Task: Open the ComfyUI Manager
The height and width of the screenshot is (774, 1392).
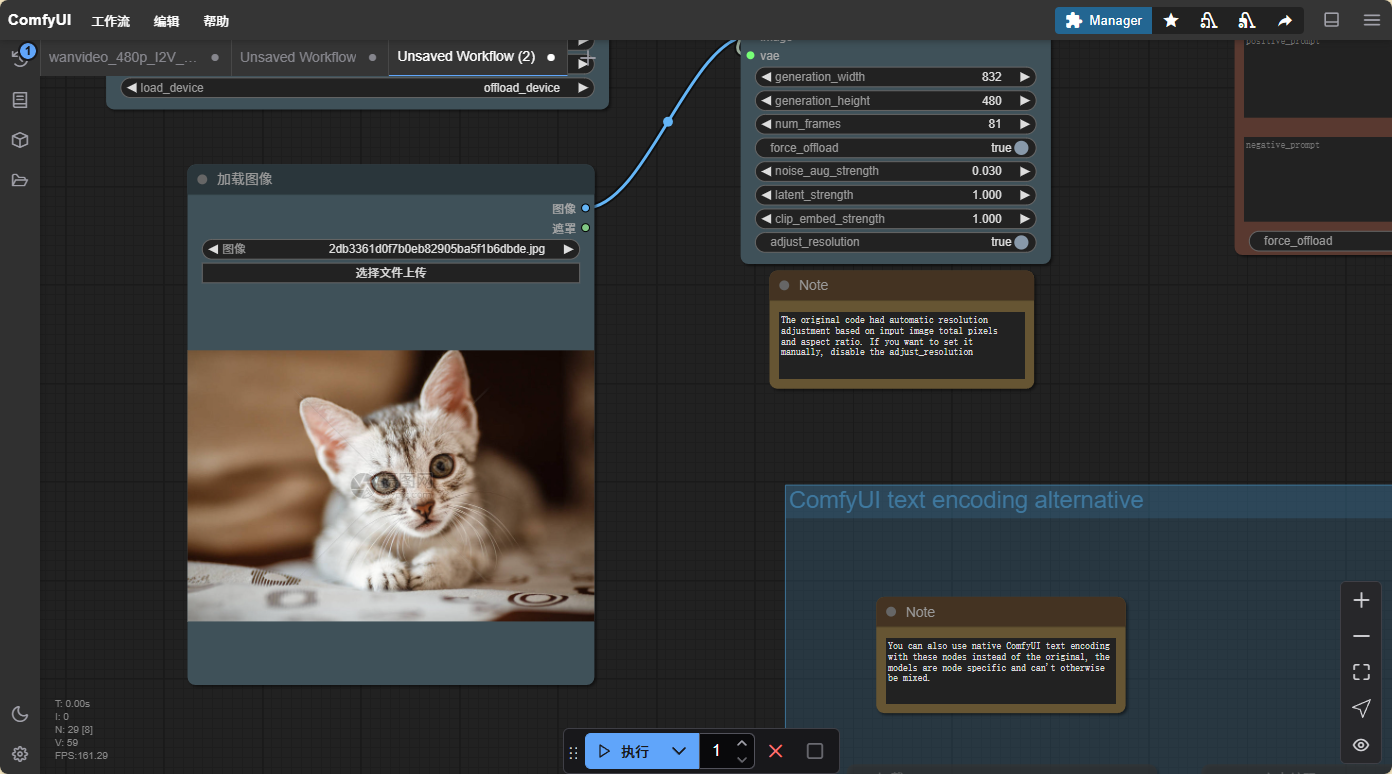Action: pos(1103,20)
